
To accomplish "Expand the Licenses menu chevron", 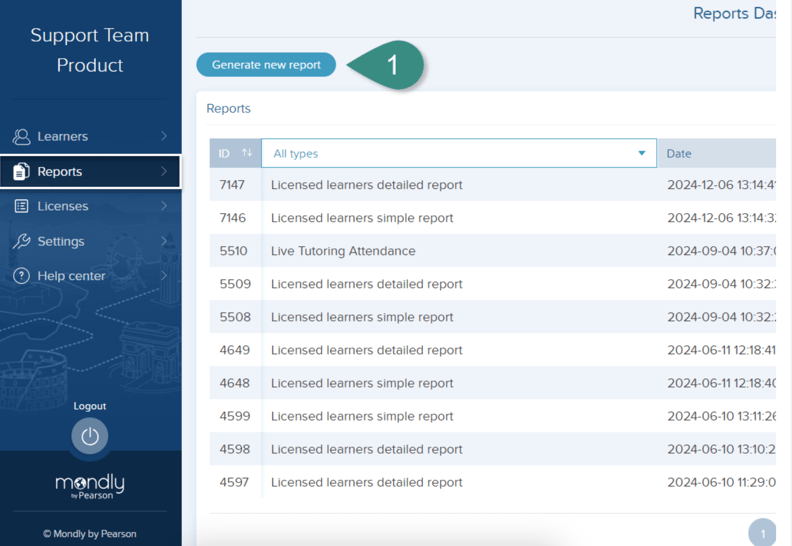I will 164,206.
